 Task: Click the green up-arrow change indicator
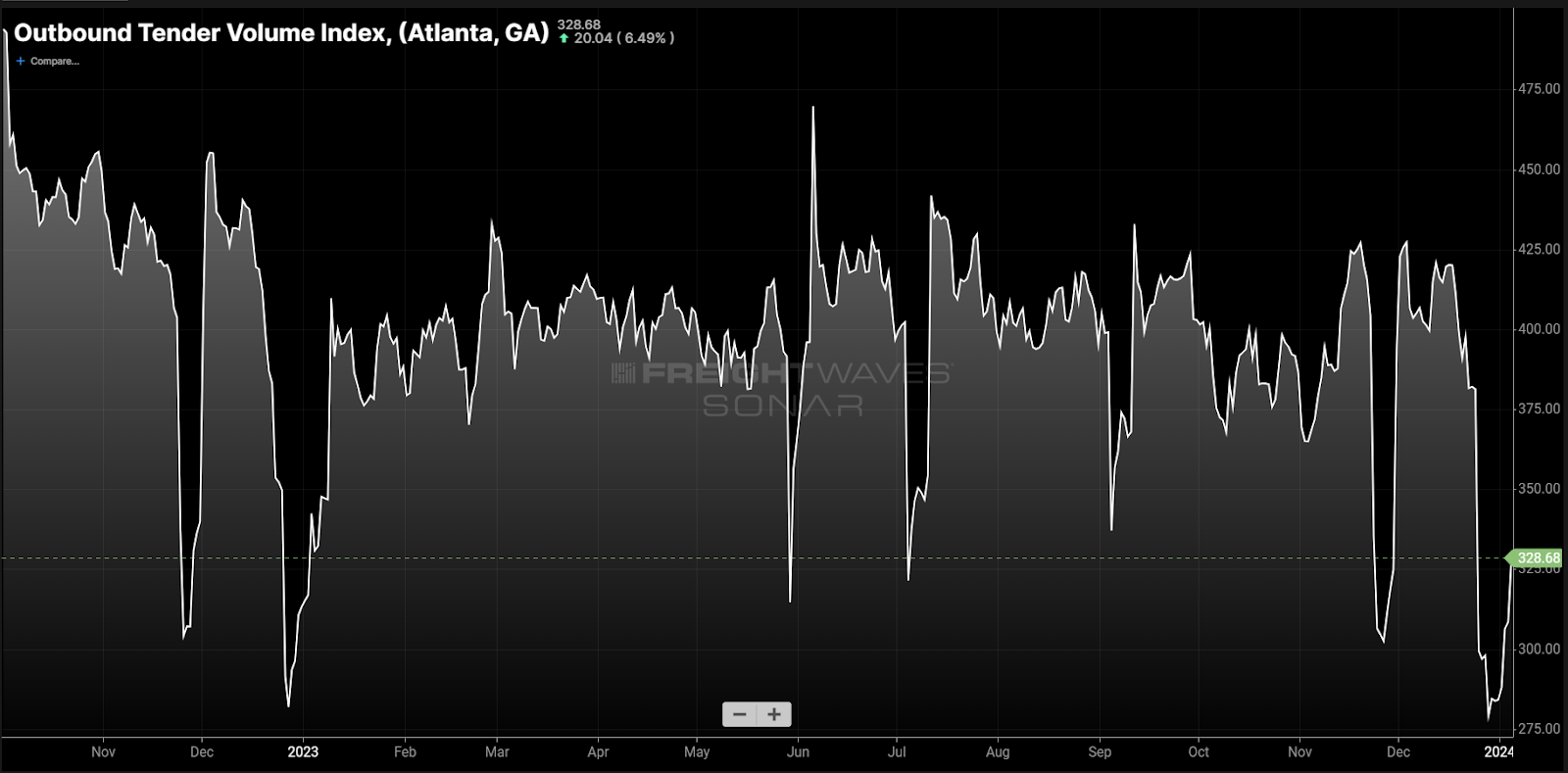(564, 38)
